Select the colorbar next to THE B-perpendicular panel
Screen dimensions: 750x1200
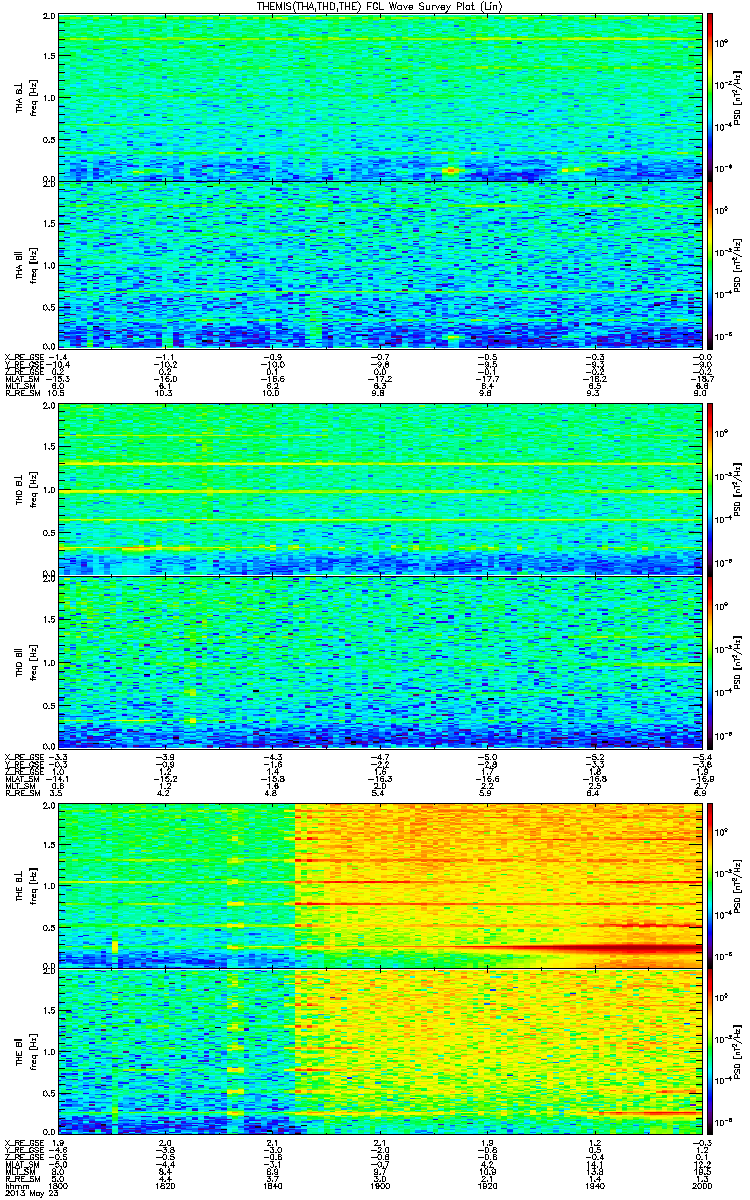710,883
